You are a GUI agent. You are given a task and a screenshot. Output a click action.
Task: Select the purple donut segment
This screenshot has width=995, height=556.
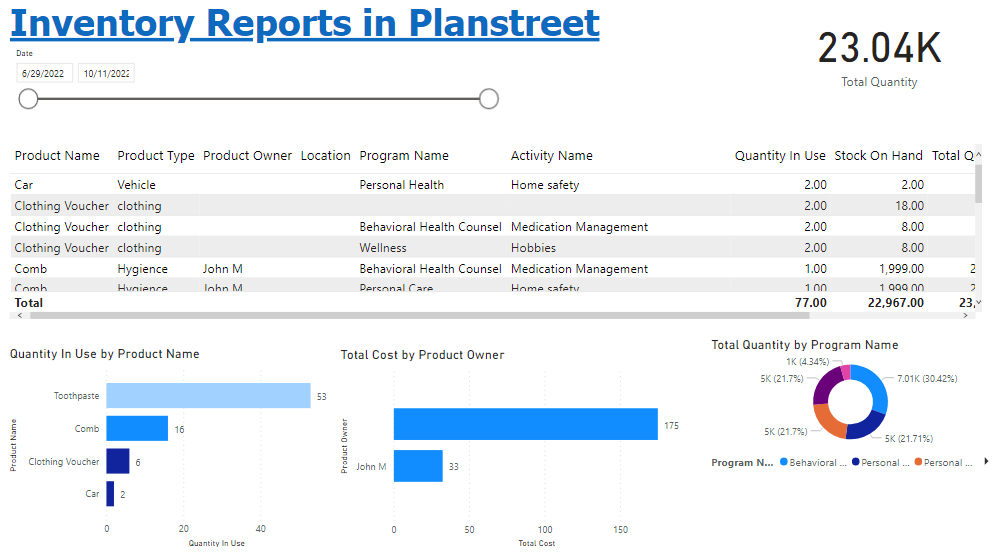(825, 385)
